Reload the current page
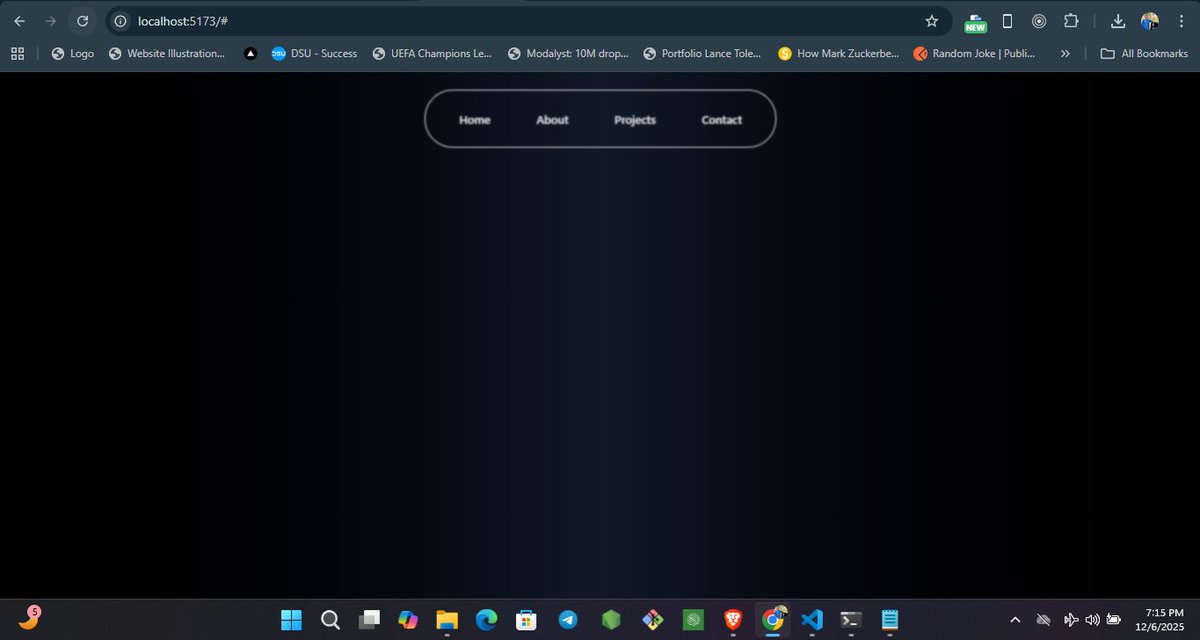 (82, 20)
